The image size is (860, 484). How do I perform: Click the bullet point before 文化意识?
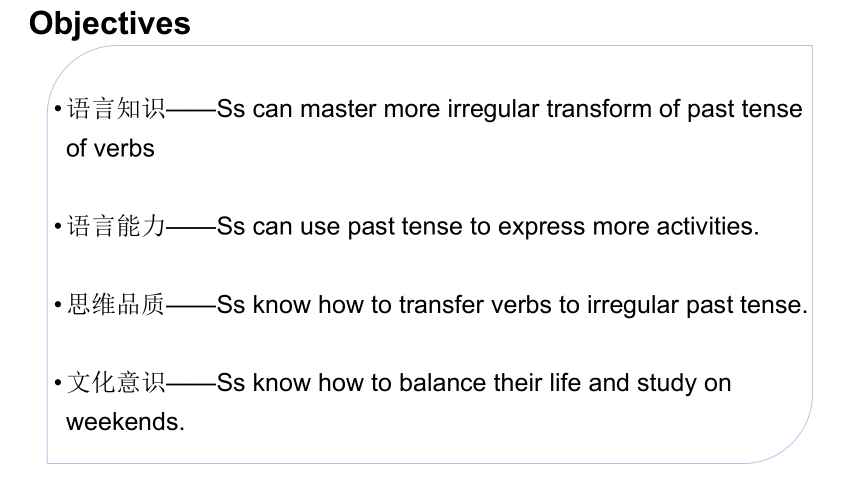58,382
